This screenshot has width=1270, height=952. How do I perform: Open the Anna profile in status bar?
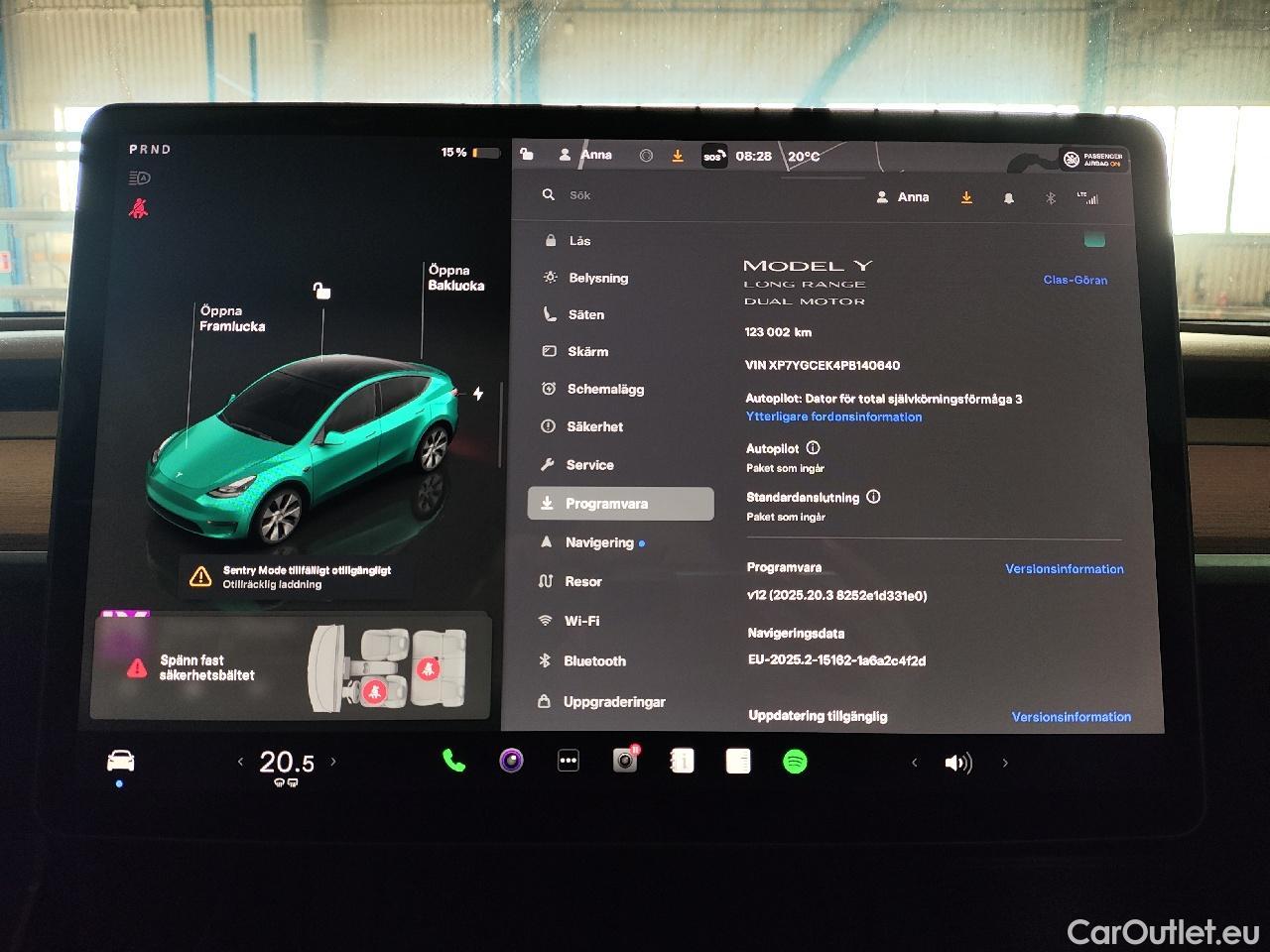tap(585, 155)
